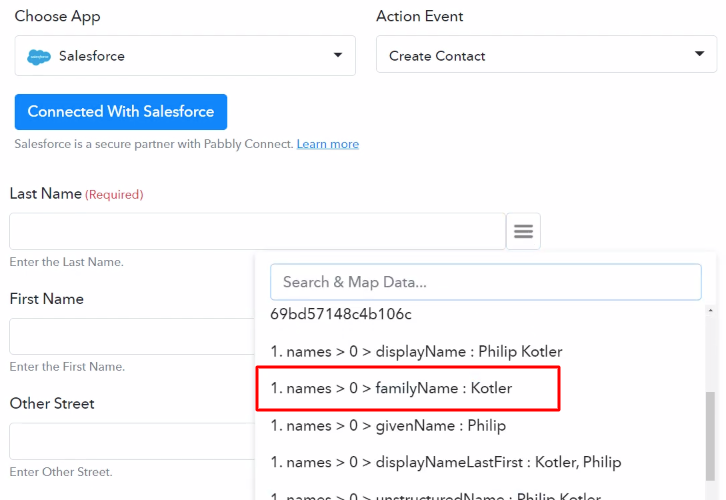Select displayNameLastFirst : Kotler, Philip option
Image resolution: width=726 pixels, height=500 pixels.
pyautogui.click(x=446, y=462)
